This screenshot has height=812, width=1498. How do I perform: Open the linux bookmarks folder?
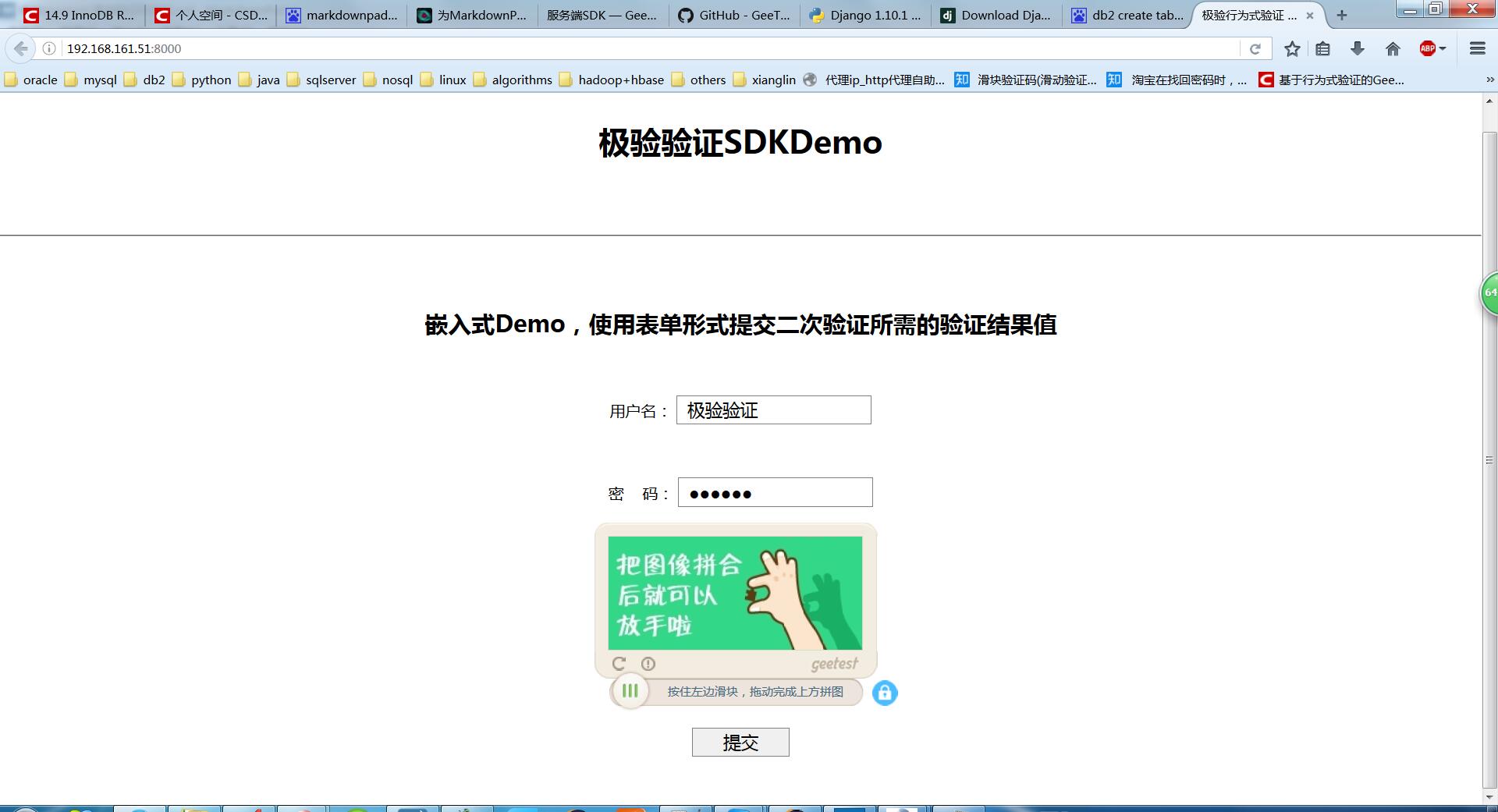click(x=443, y=80)
